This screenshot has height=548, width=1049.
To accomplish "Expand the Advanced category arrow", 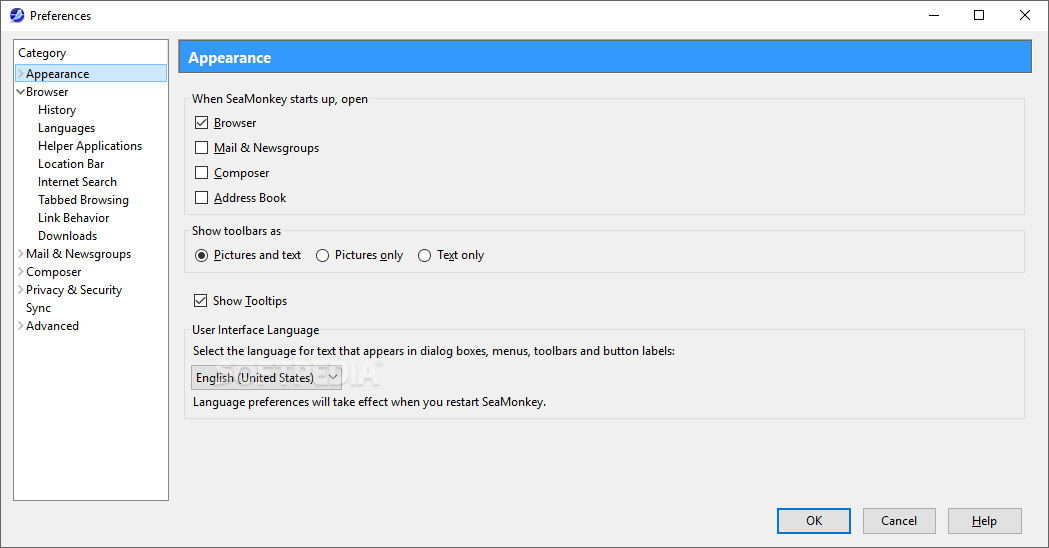I will point(21,326).
